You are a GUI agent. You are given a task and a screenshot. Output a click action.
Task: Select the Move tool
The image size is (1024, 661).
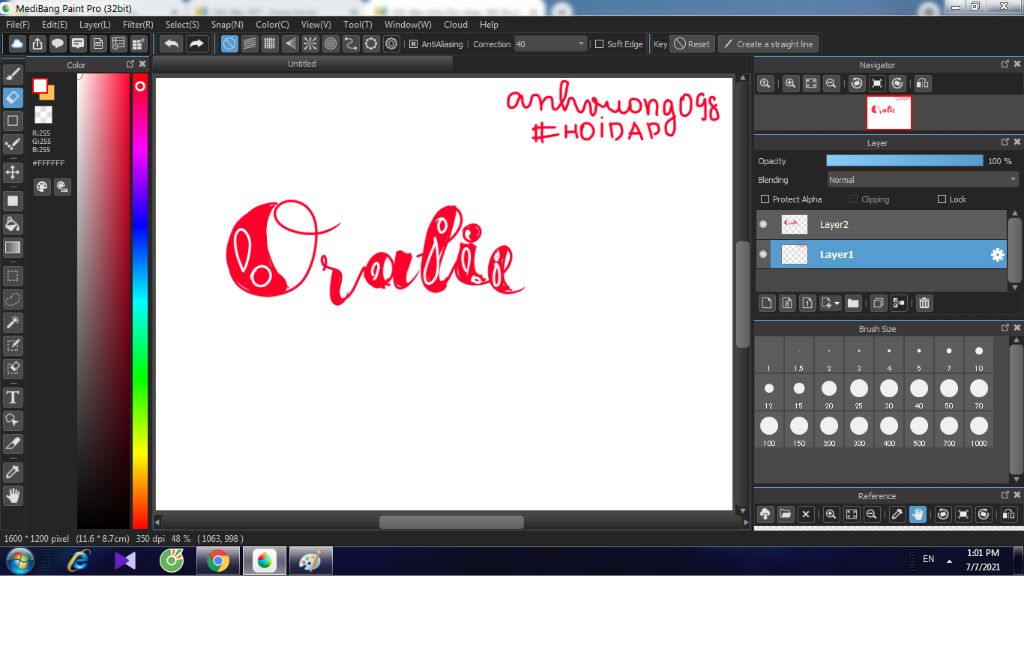point(12,172)
